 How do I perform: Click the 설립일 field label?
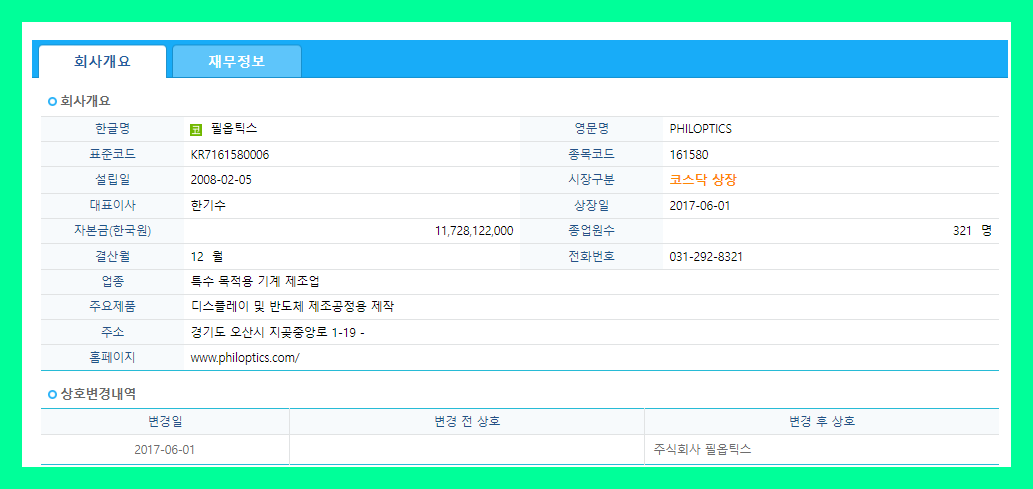click(112, 180)
